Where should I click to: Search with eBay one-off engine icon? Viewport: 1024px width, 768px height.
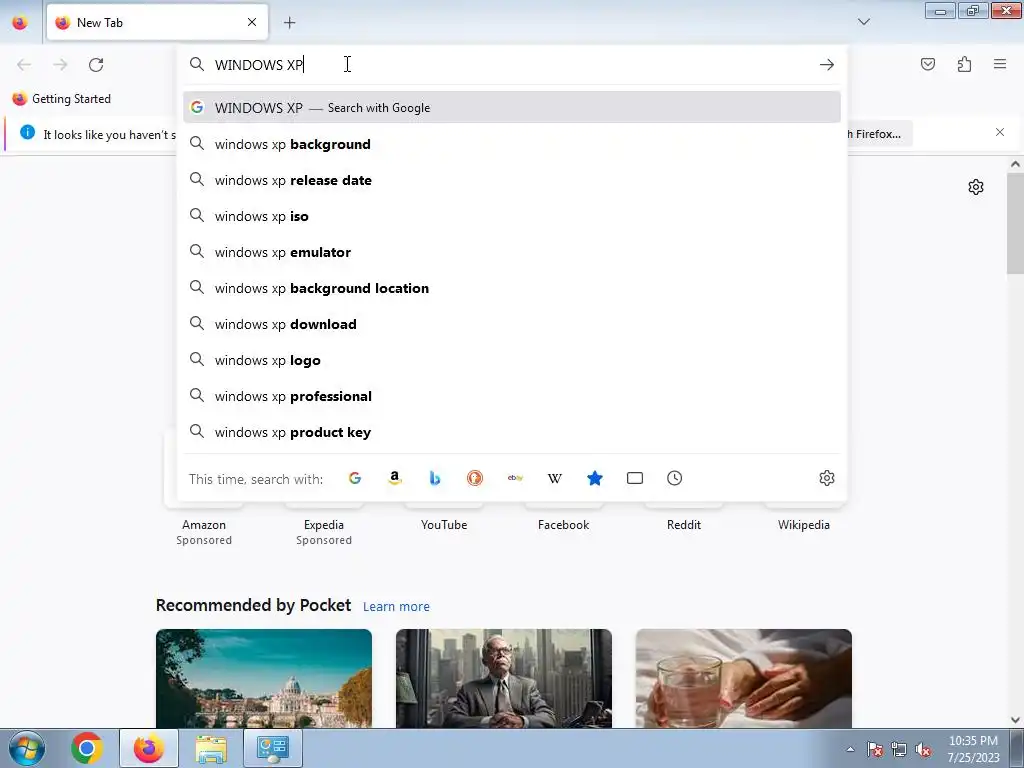pyautogui.click(x=515, y=478)
